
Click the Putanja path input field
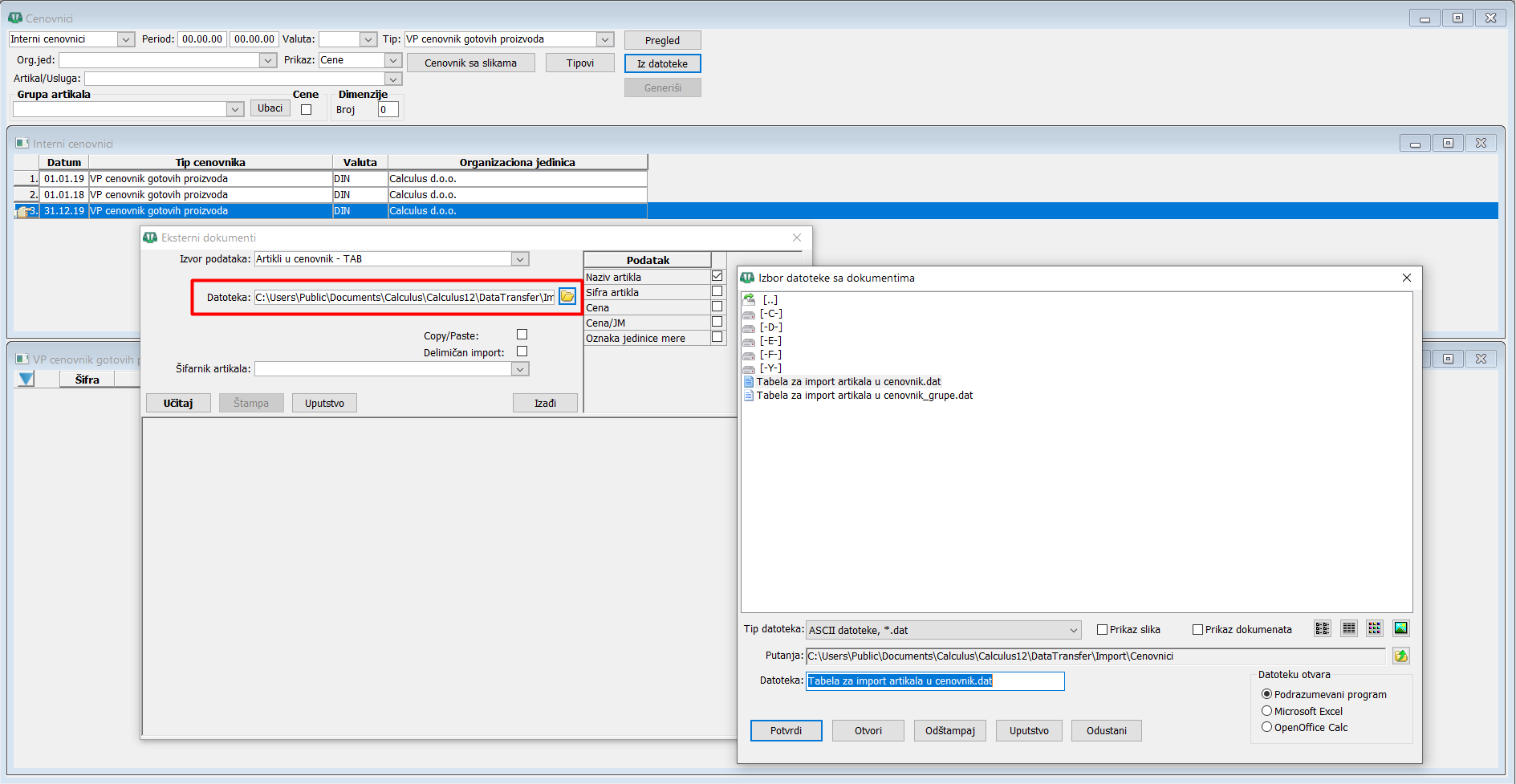click(x=1095, y=656)
